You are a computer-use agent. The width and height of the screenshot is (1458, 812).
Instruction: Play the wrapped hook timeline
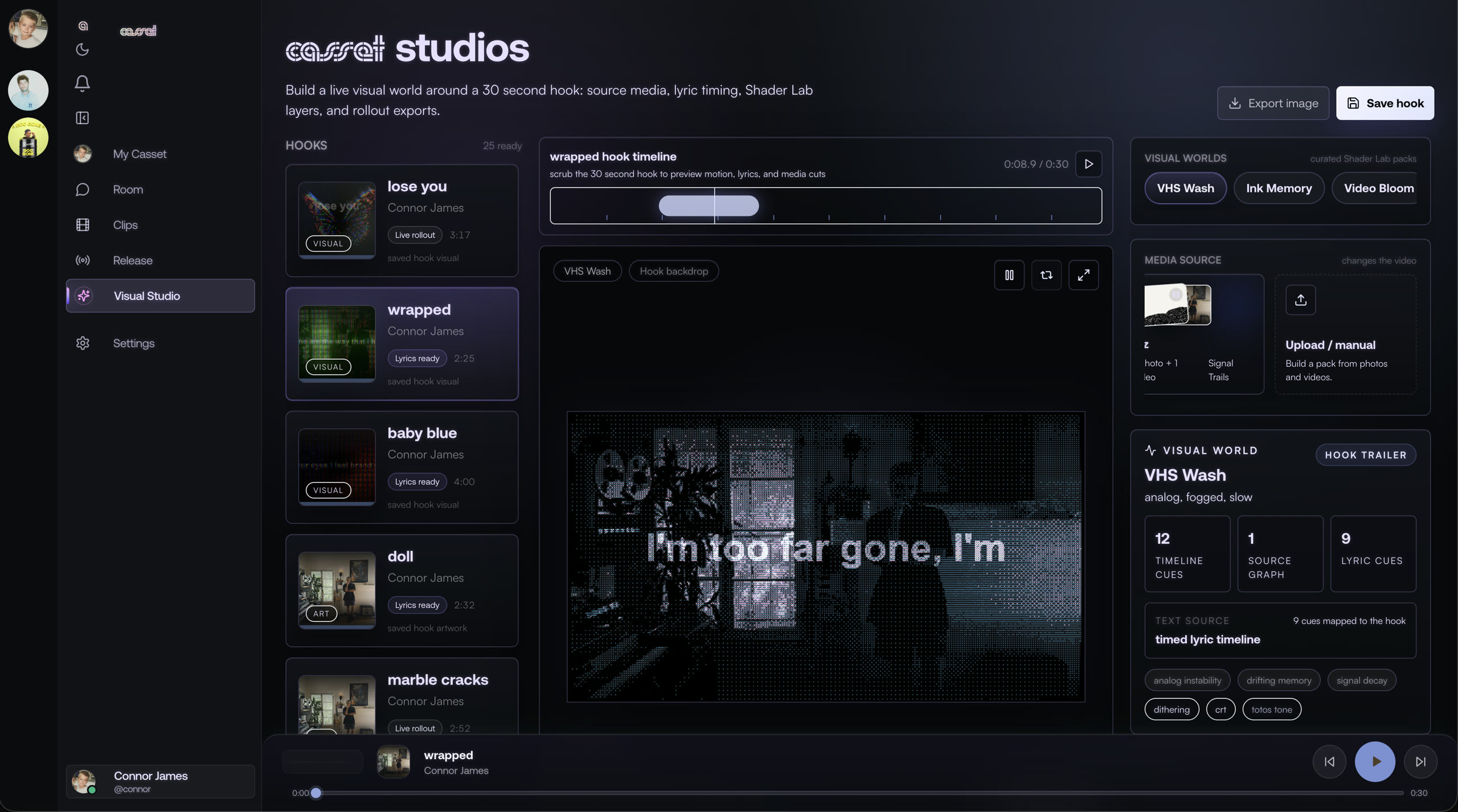(x=1088, y=164)
